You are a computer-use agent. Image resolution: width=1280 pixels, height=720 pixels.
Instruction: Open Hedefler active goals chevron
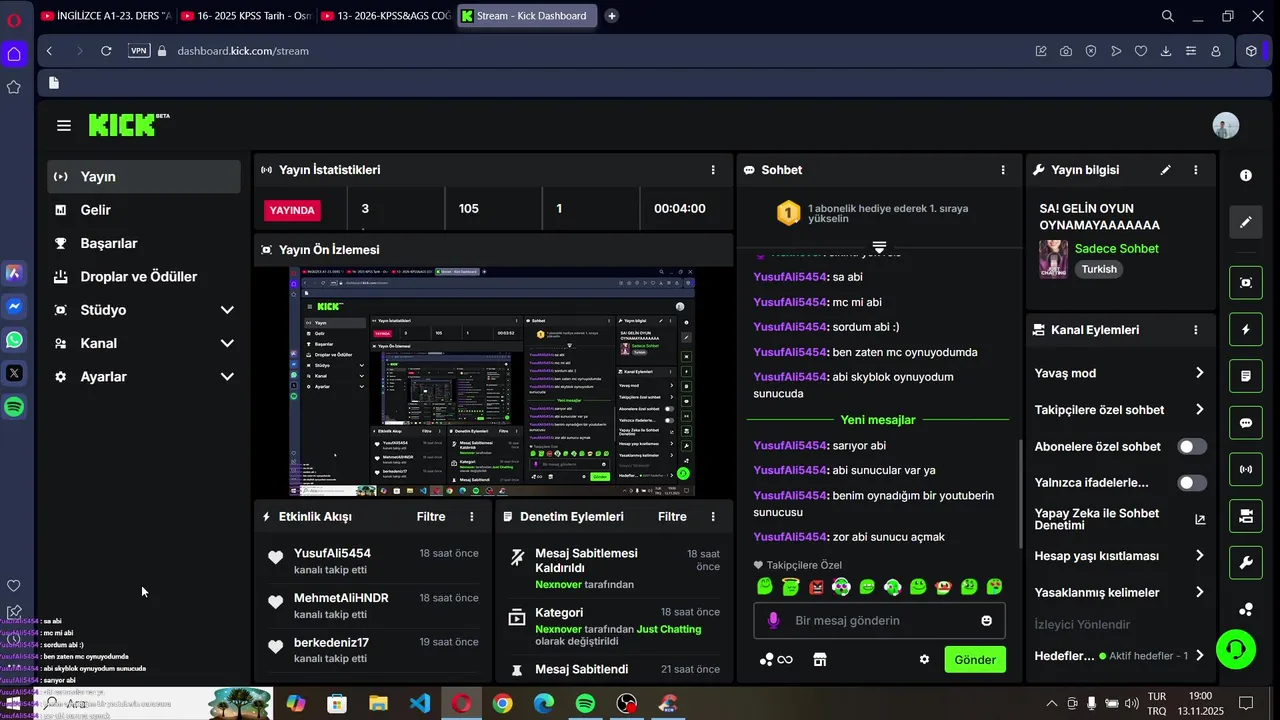coord(1199,656)
